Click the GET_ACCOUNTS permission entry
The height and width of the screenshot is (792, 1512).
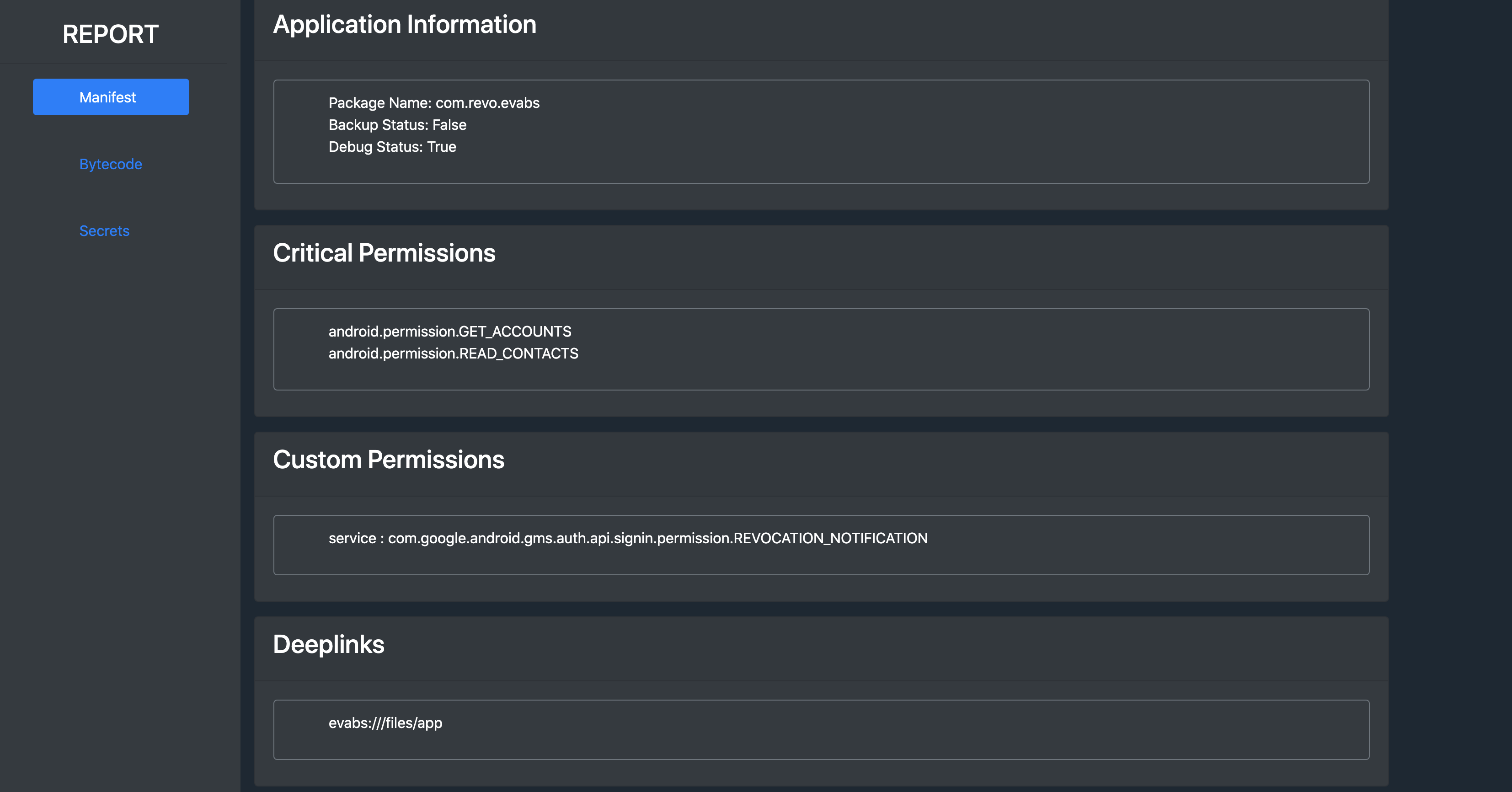pos(449,332)
